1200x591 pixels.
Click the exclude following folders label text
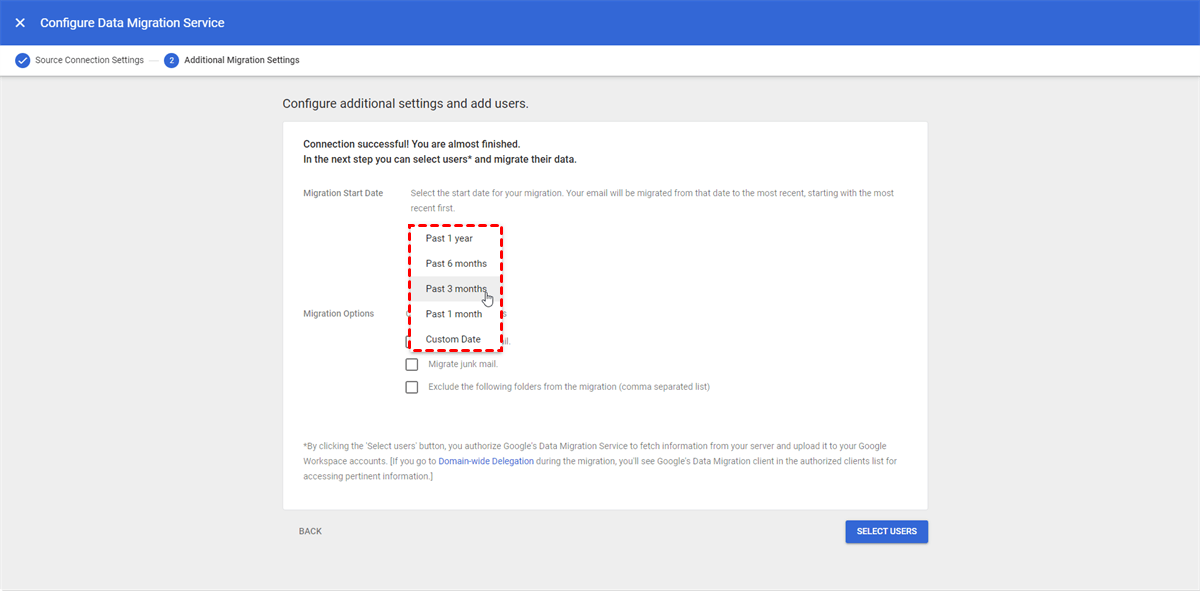568,387
